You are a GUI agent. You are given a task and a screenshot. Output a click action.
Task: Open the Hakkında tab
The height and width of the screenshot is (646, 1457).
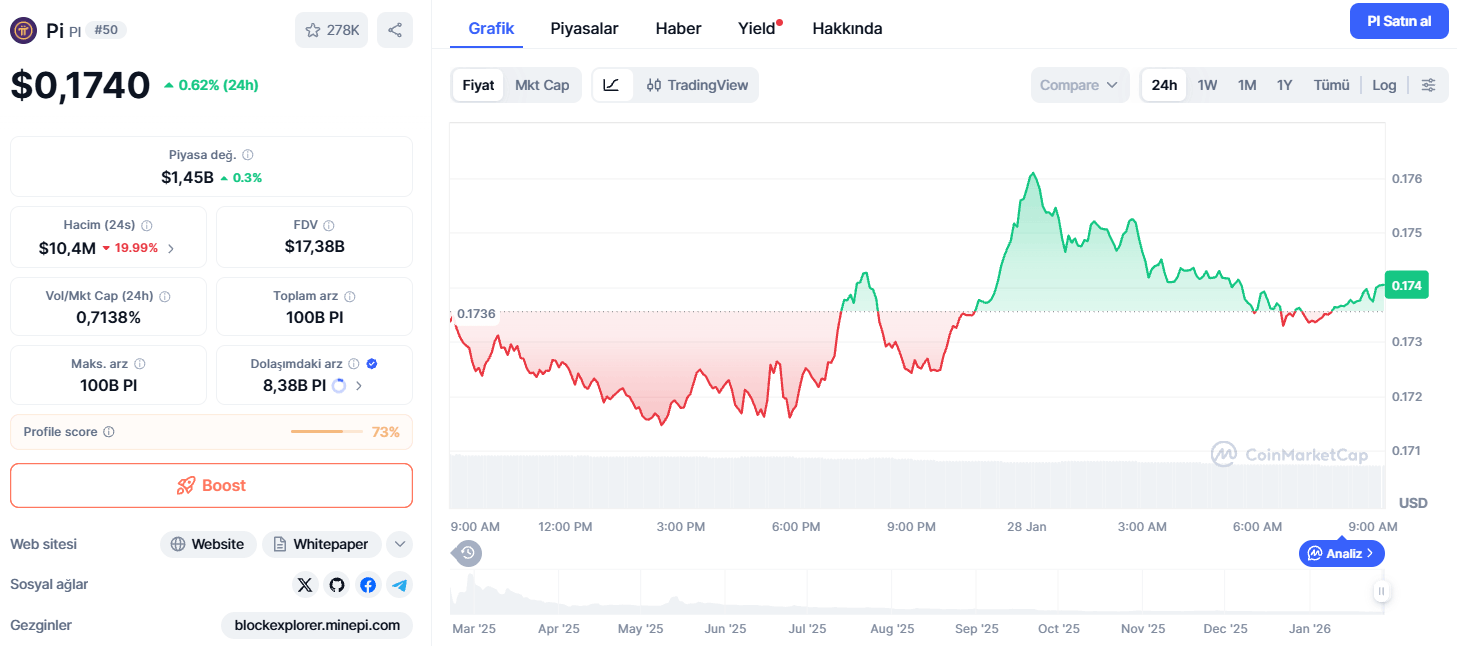tap(847, 28)
